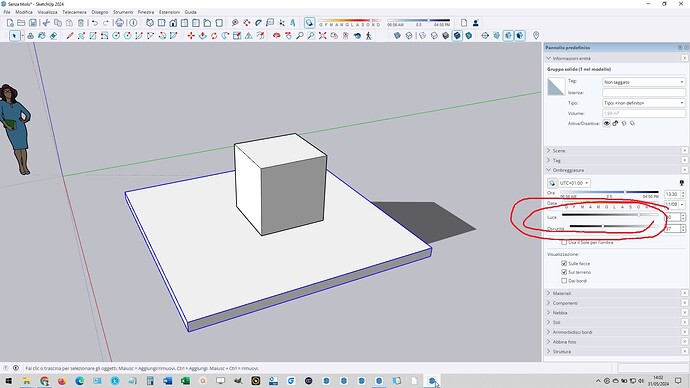Select the Walk tool icon

(x=369, y=36)
